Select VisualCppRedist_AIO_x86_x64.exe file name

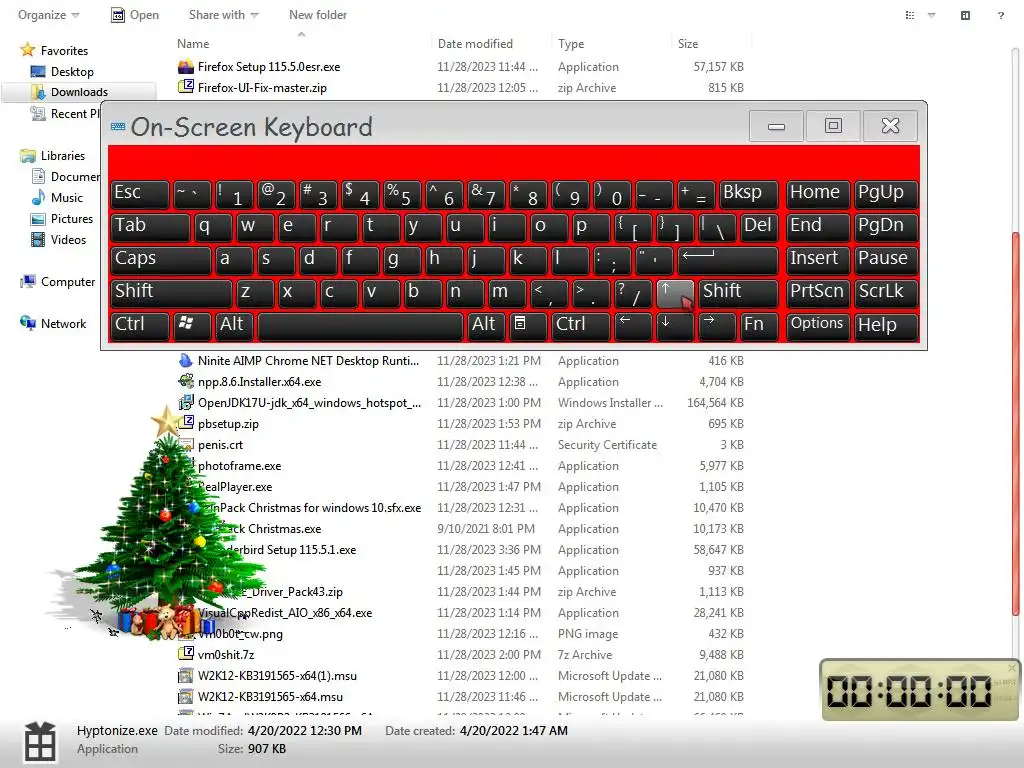[285, 613]
